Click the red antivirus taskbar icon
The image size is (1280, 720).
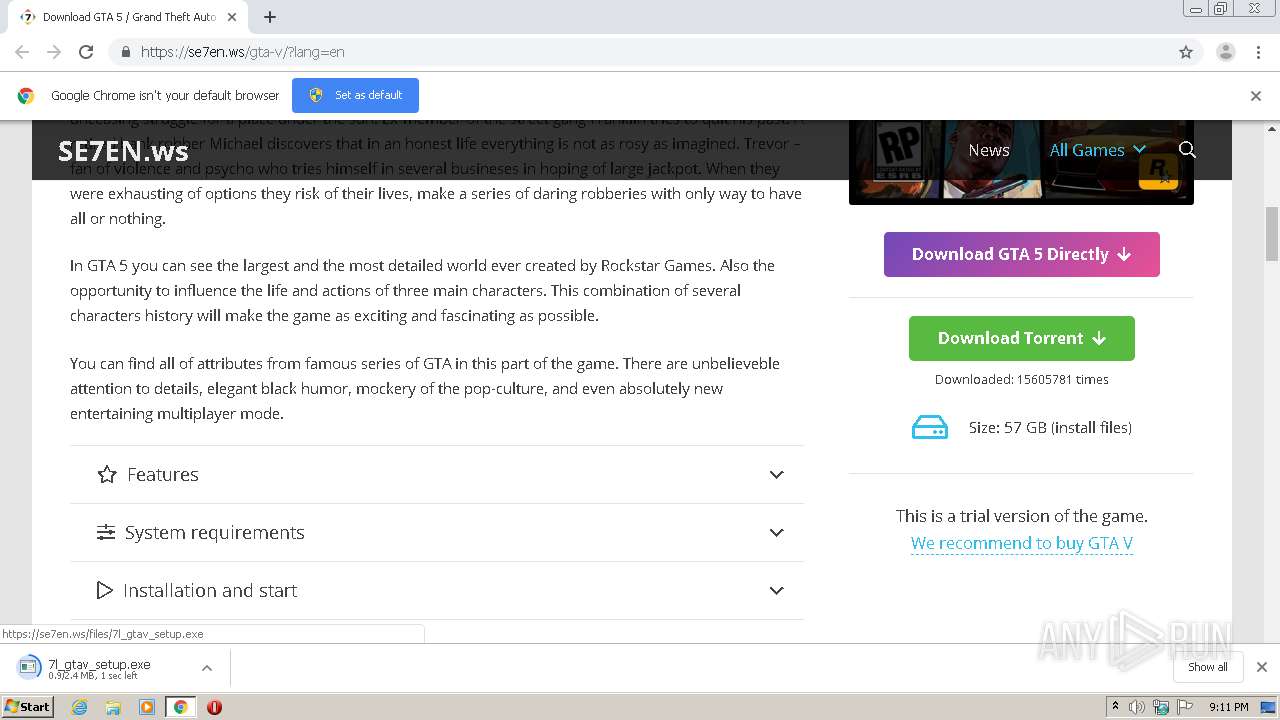(214, 707)
